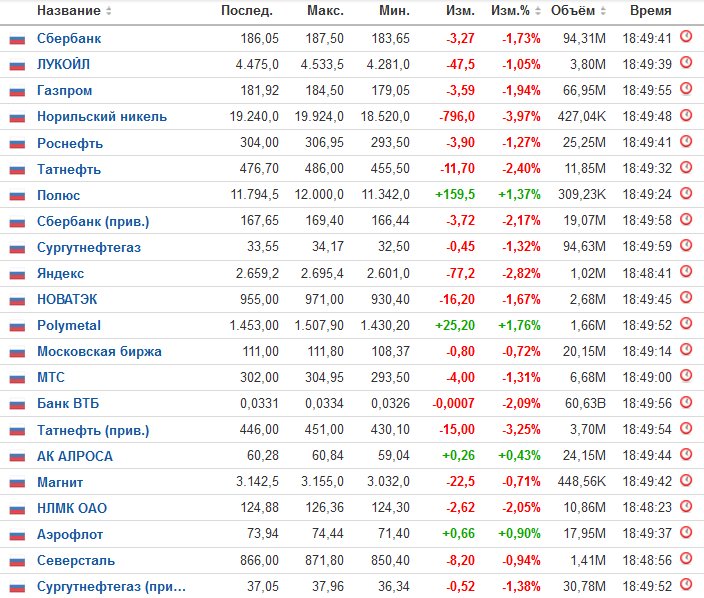Click the Russian flag beside Сургутнефтегаз

tap(17, 248)
